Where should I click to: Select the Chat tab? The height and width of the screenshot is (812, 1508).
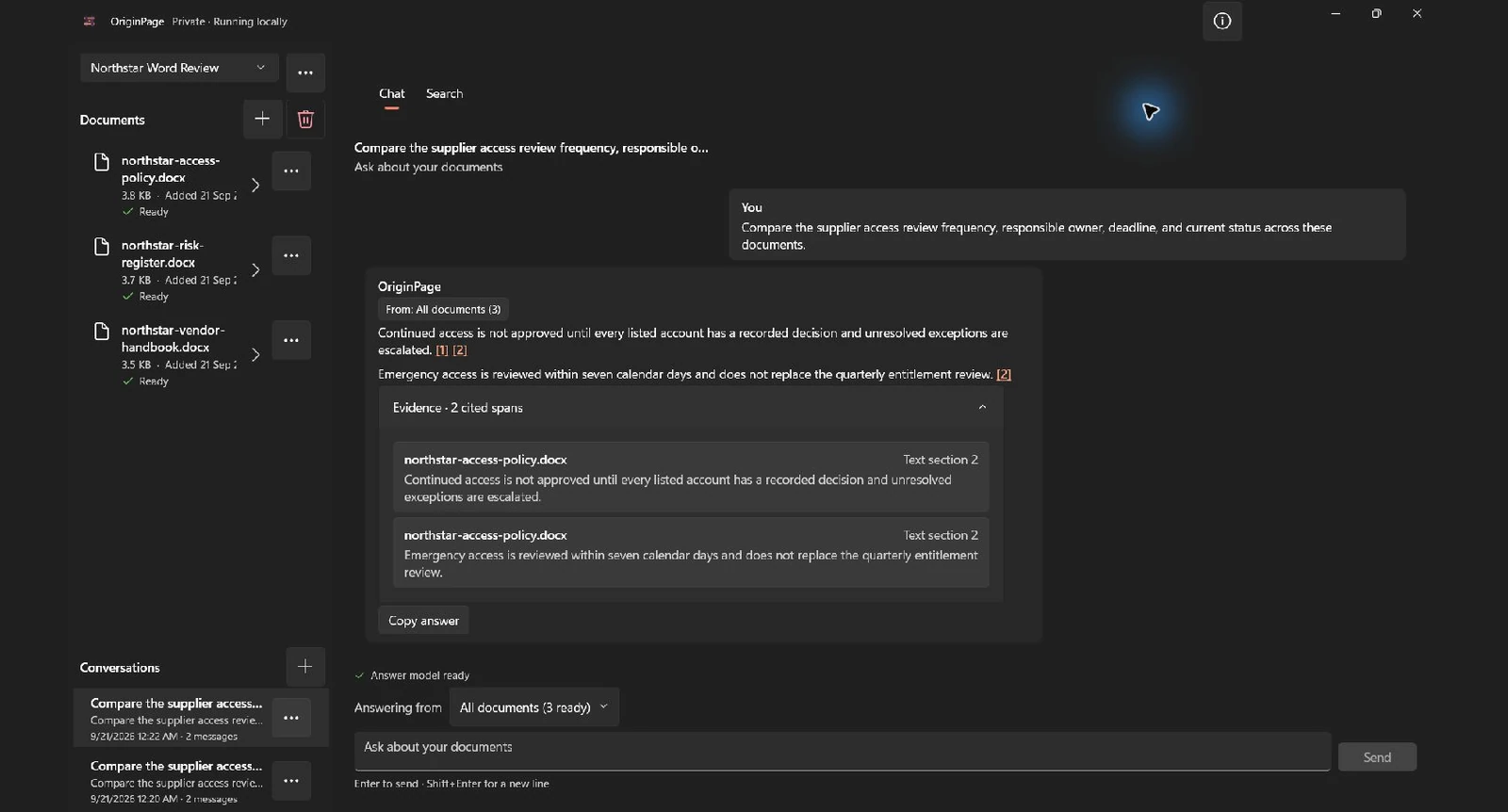click(392, 94)
